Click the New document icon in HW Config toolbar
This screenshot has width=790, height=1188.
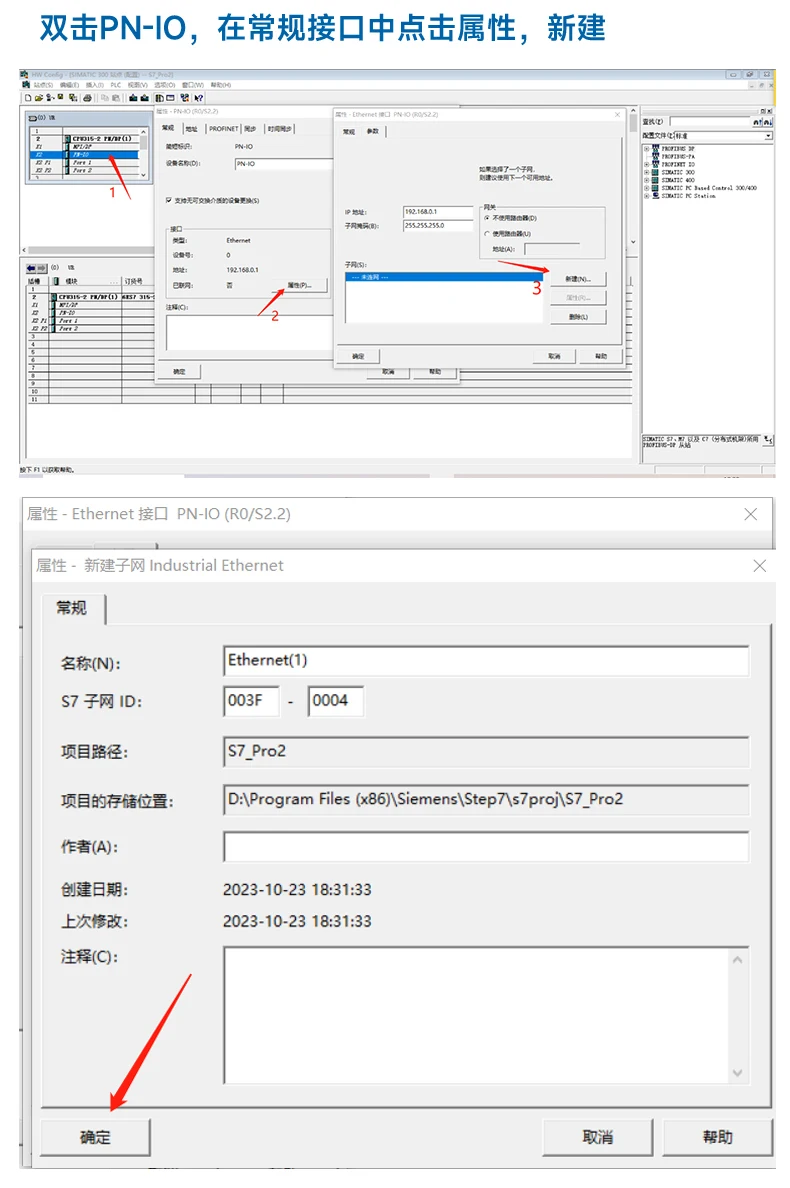(x=27, y=97)
